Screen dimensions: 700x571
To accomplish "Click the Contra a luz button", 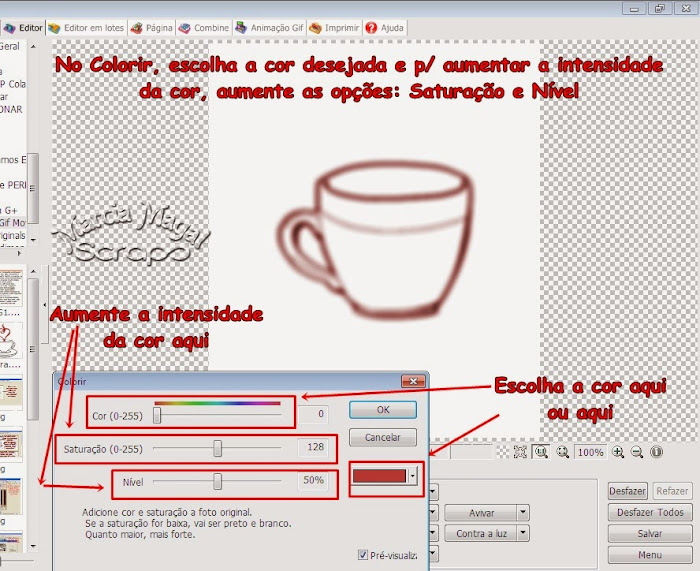I will [x=481, y=533].
